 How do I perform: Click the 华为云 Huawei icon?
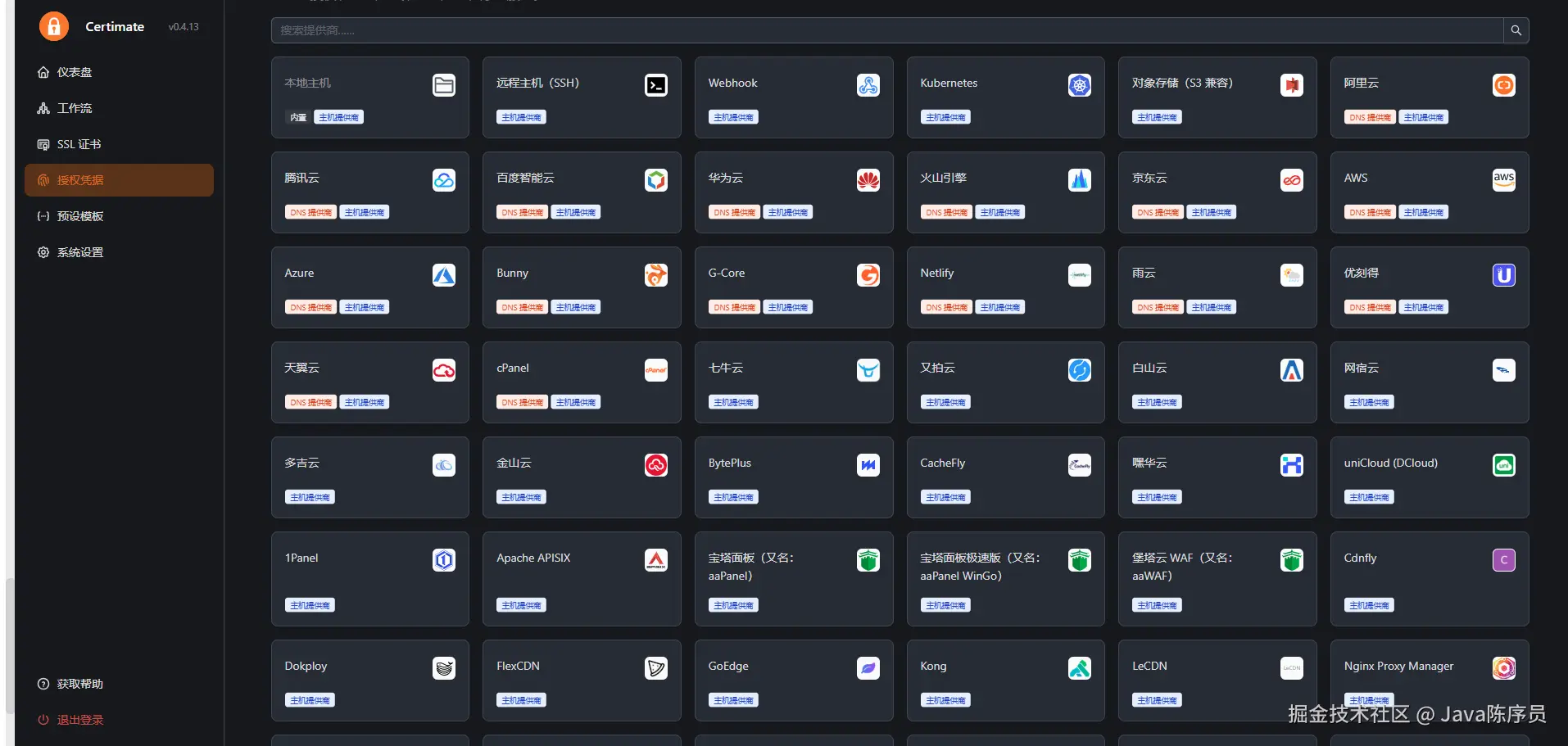coord(868,180)
